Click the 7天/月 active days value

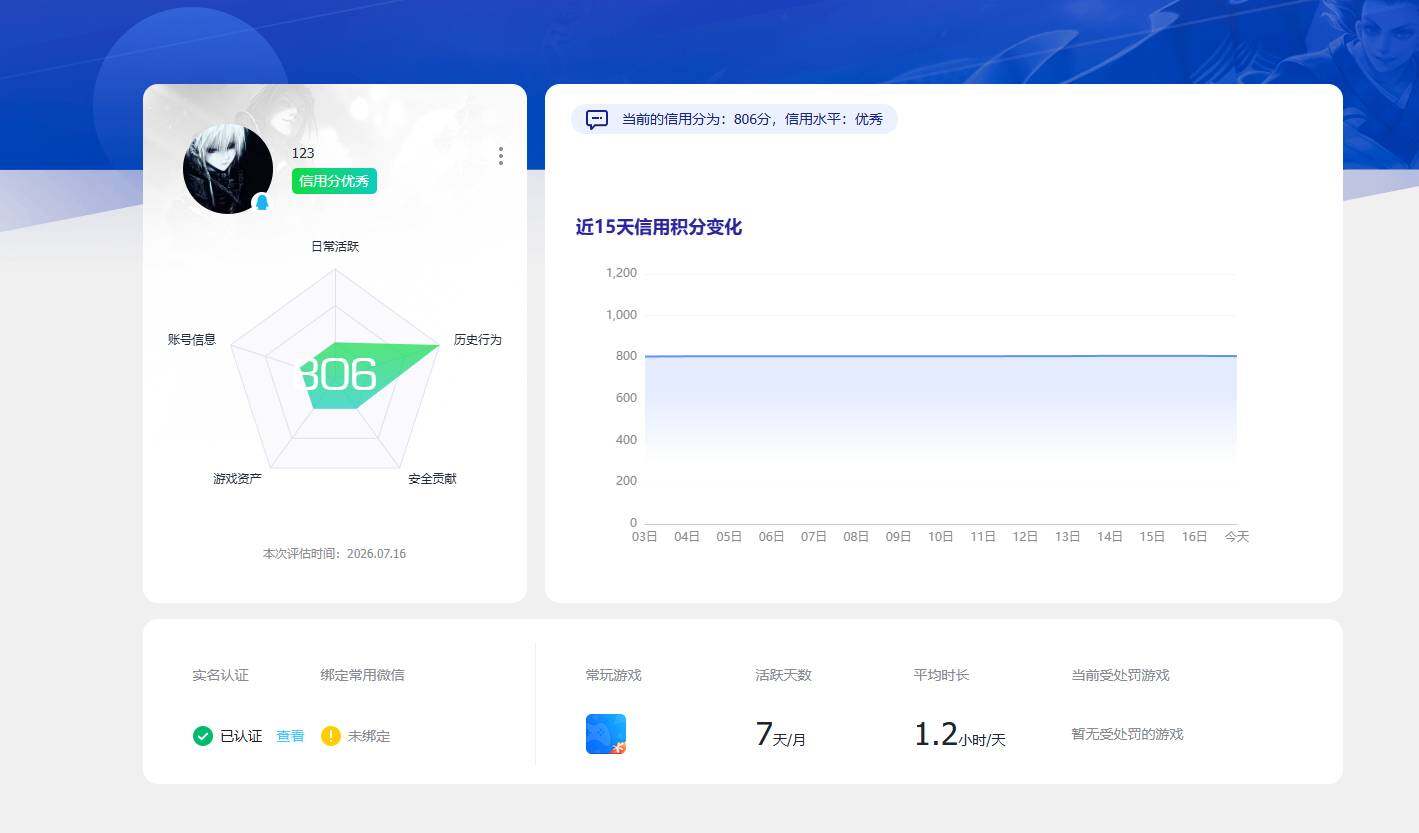click(x=781, y=735)
